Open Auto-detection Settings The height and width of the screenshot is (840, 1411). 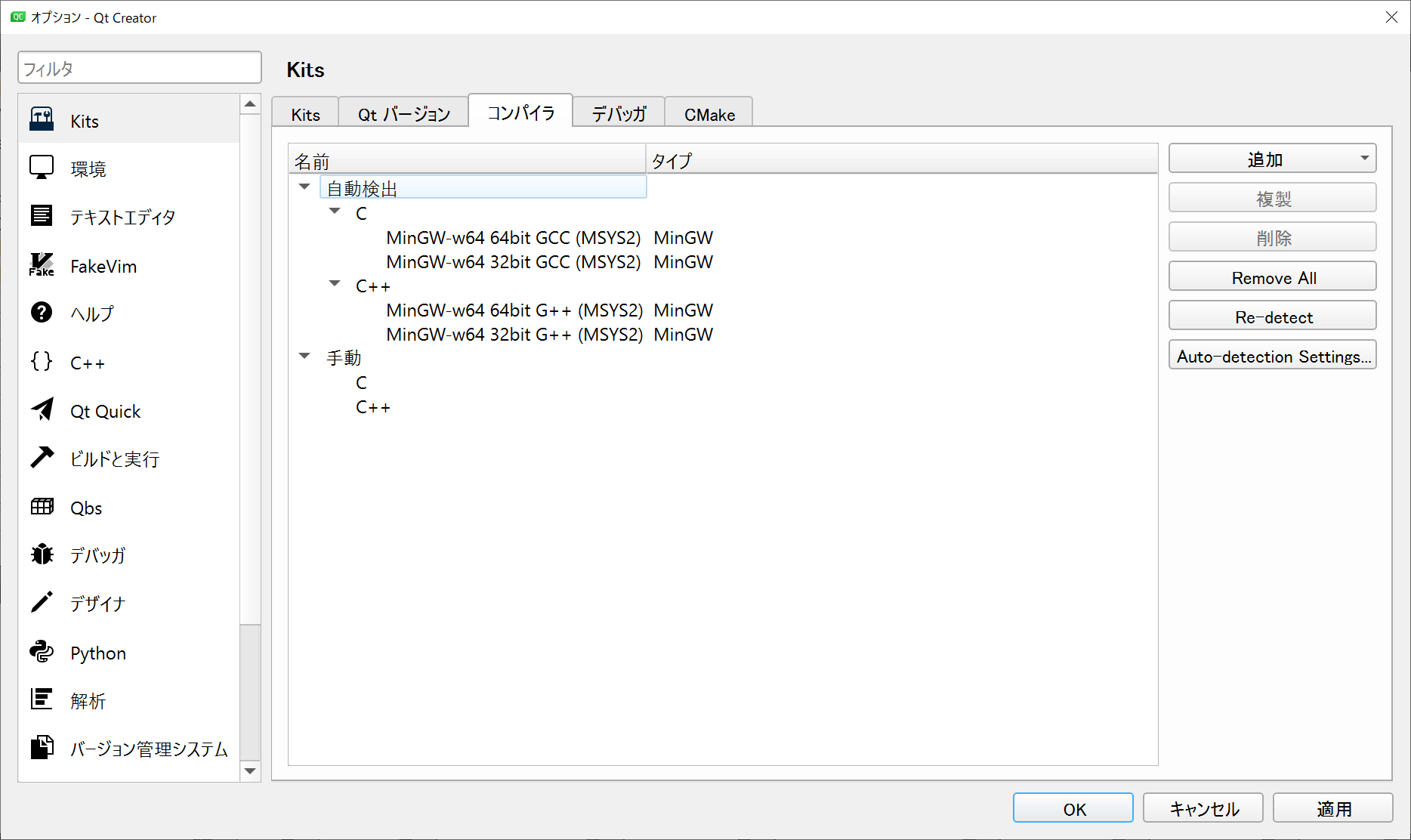tap(1272, 355)
